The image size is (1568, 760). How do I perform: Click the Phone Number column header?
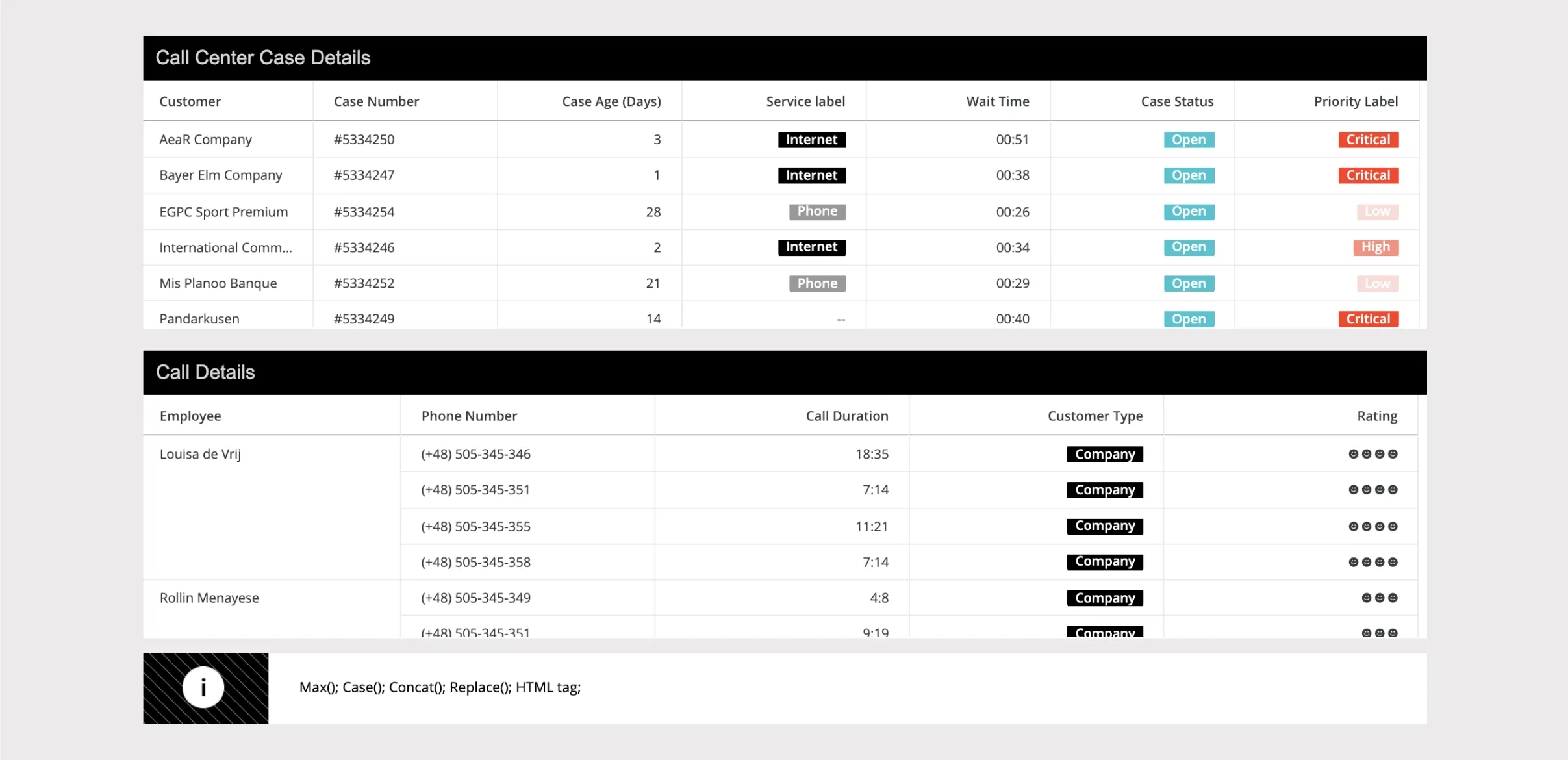469,416
